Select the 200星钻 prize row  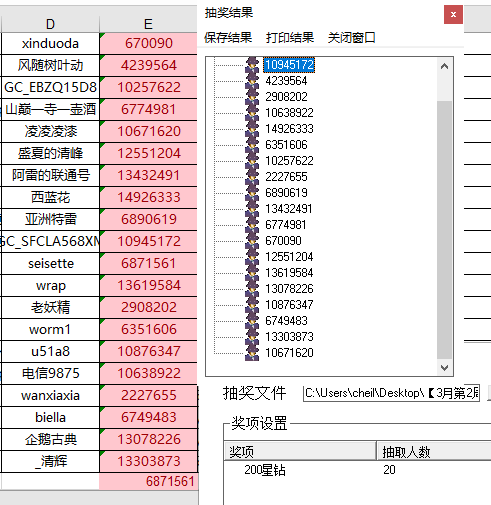pyautogui.click(x=357, y=470)
